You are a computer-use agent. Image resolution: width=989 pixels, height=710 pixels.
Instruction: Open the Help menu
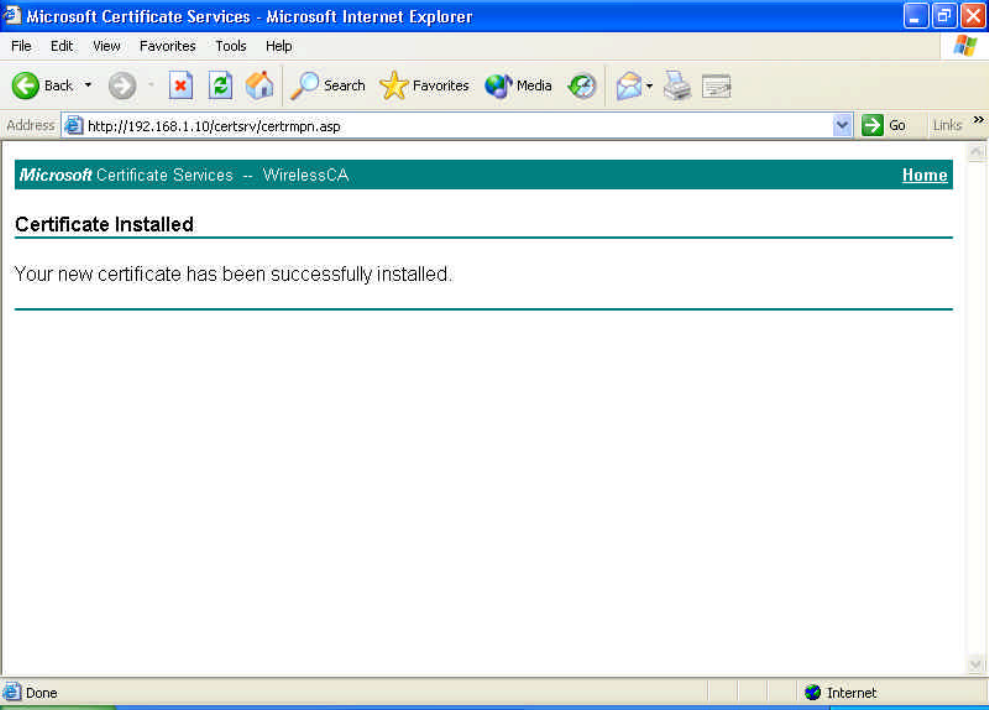(278, 46)
